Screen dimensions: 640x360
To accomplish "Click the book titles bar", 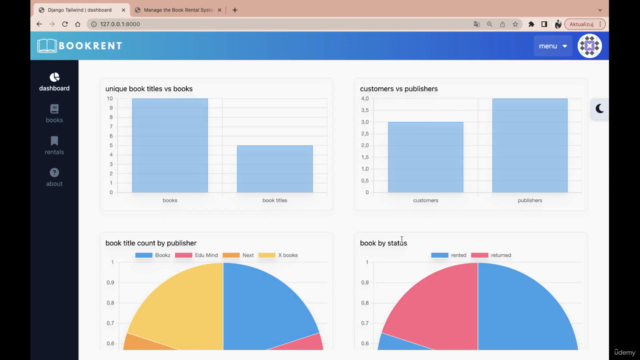I will point(275,169).
